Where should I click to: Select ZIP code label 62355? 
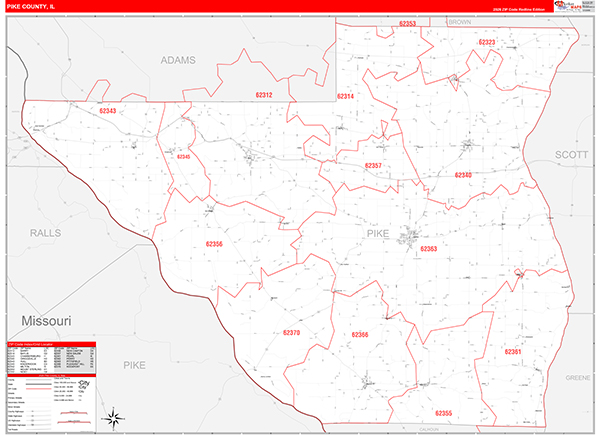[444, 413]
